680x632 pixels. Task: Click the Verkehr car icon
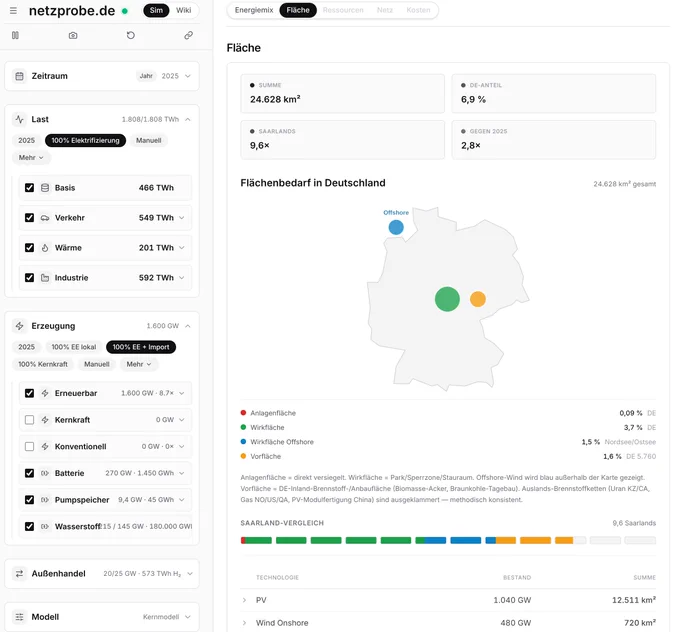tap(45, 218)
